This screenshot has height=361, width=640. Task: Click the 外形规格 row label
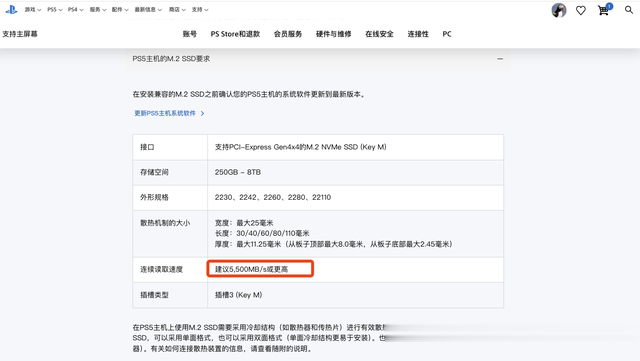pos(154,197)
